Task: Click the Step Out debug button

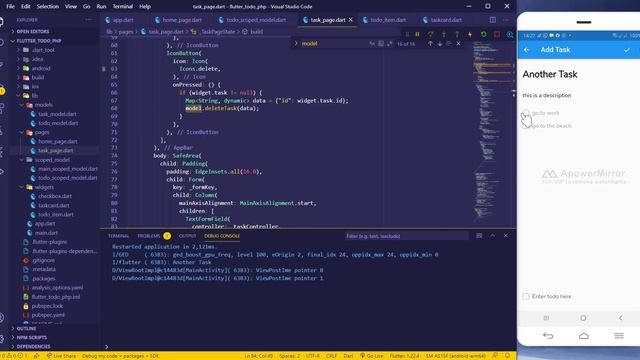Action: coord(457,34)
